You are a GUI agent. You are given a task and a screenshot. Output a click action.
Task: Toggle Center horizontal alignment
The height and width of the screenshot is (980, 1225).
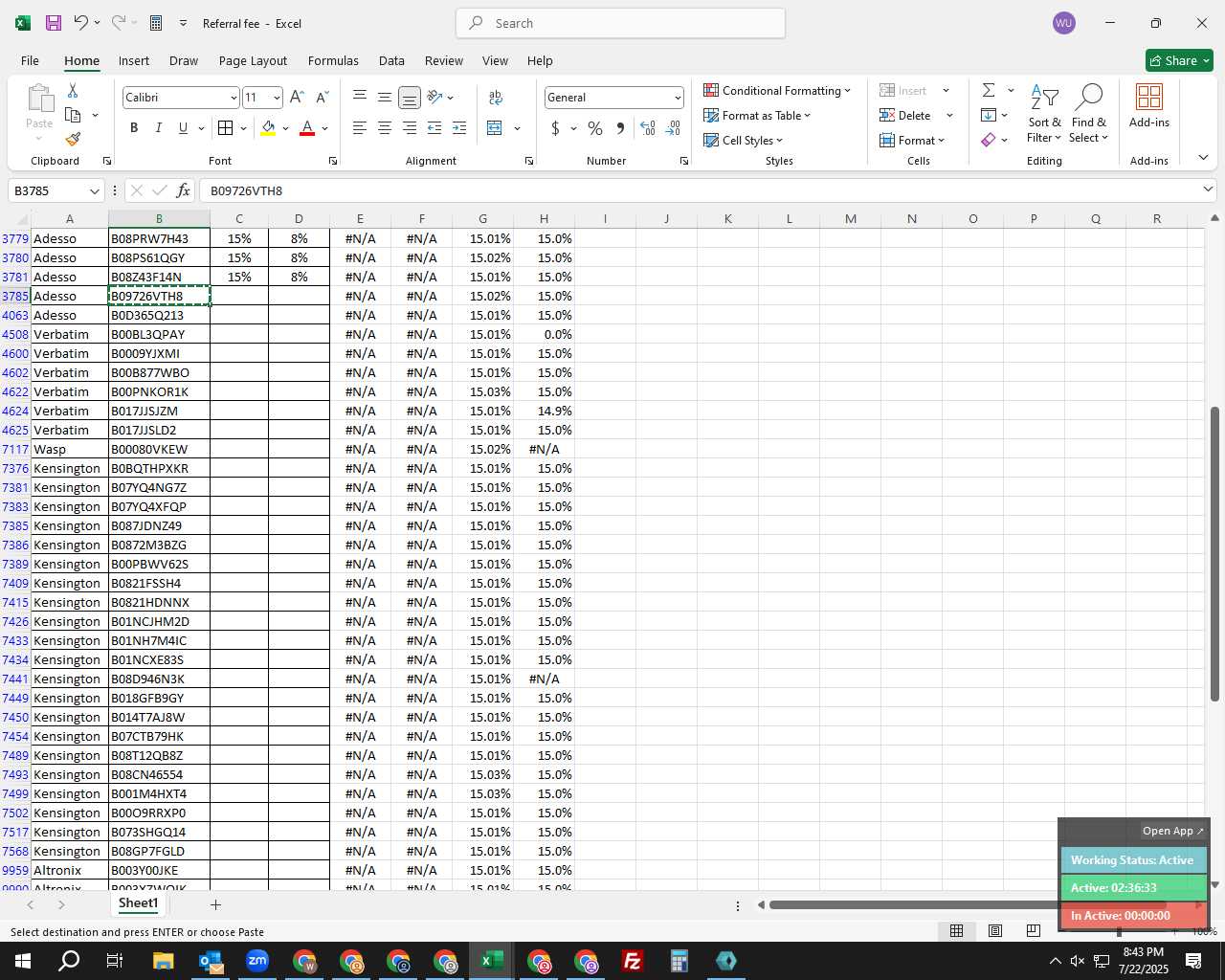click(x=385, y=127)
